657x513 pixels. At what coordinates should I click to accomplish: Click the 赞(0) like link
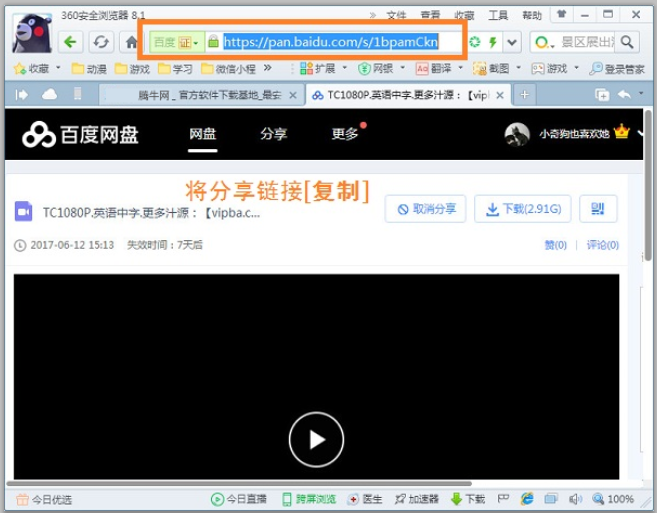pyautogui.click(x=555, y=245)
